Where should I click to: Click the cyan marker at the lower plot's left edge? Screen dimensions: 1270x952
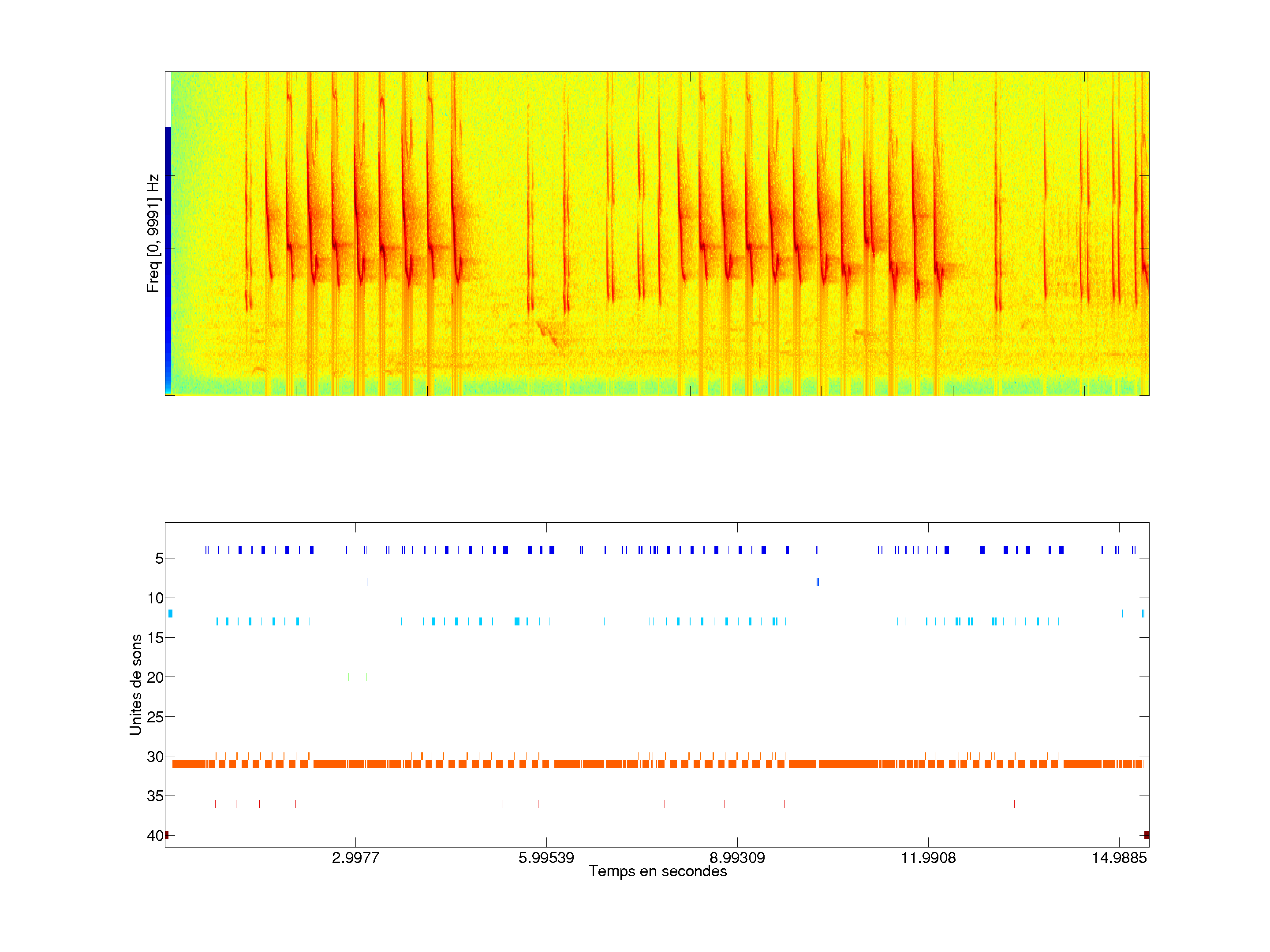pyautogui.click(x=171, y=614)
